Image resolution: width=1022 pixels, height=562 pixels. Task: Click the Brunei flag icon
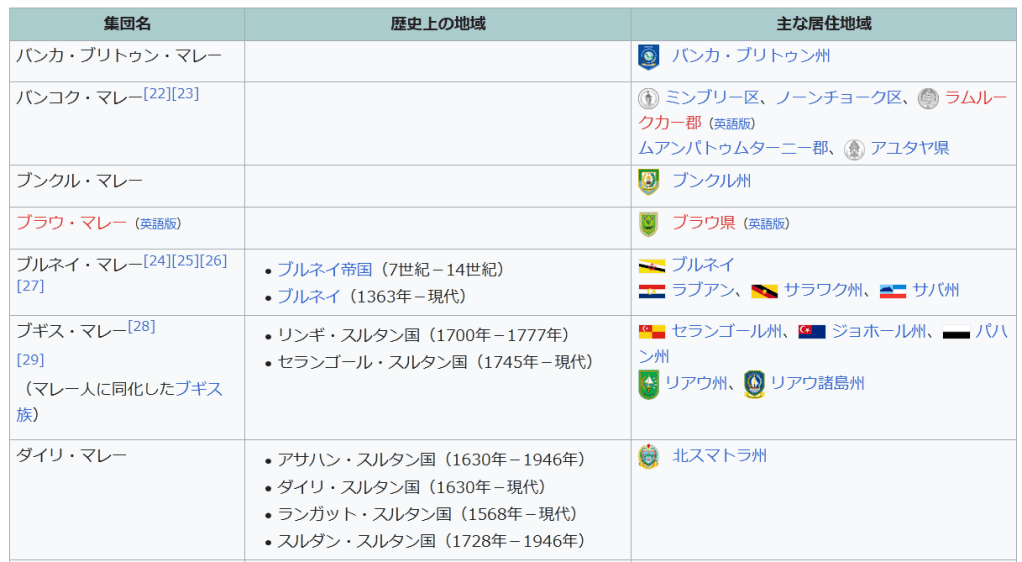[652, 266]
